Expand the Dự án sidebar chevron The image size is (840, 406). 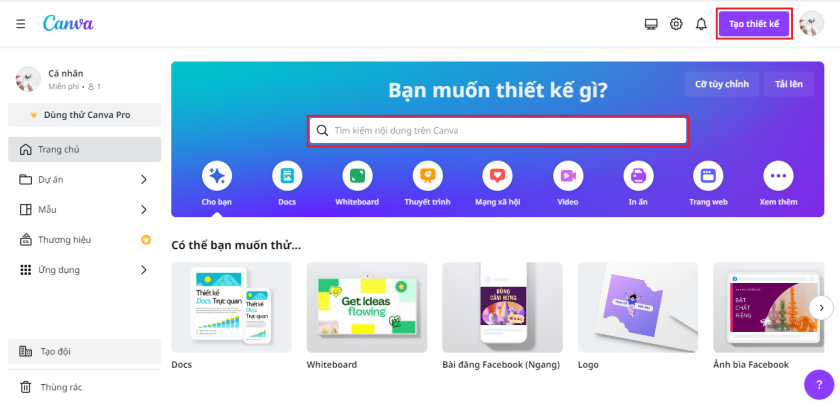click(144, 179)
